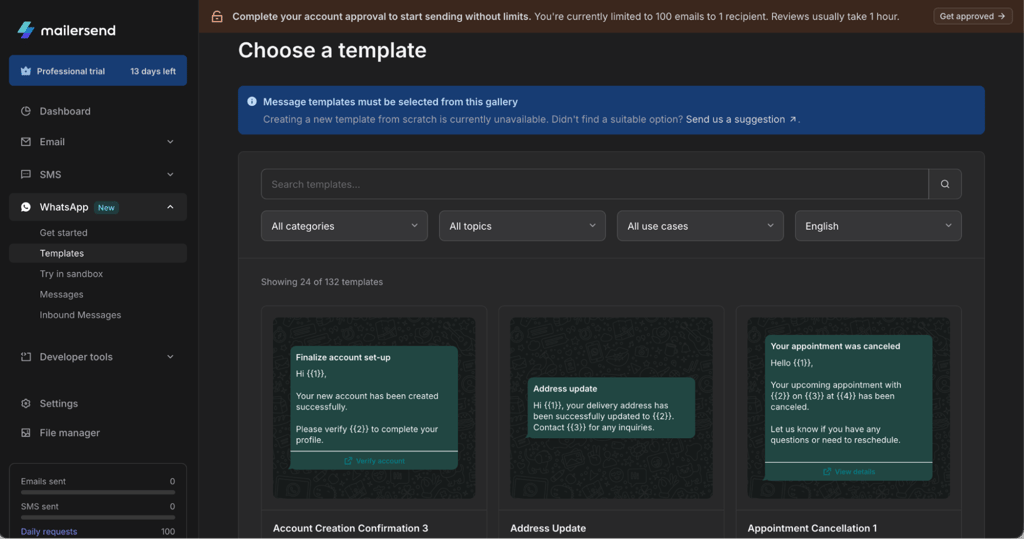Click the Emails sent progress bar
Viewport: 1024px width, 539px height.
tap(98, 492)
